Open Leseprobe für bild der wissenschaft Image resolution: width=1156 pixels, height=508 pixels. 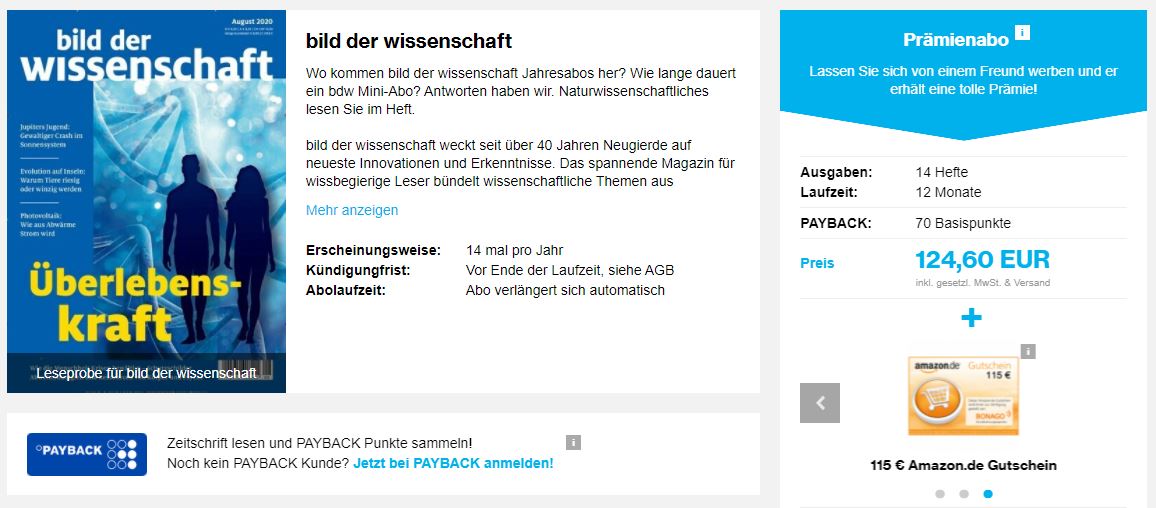pos(146,373)
